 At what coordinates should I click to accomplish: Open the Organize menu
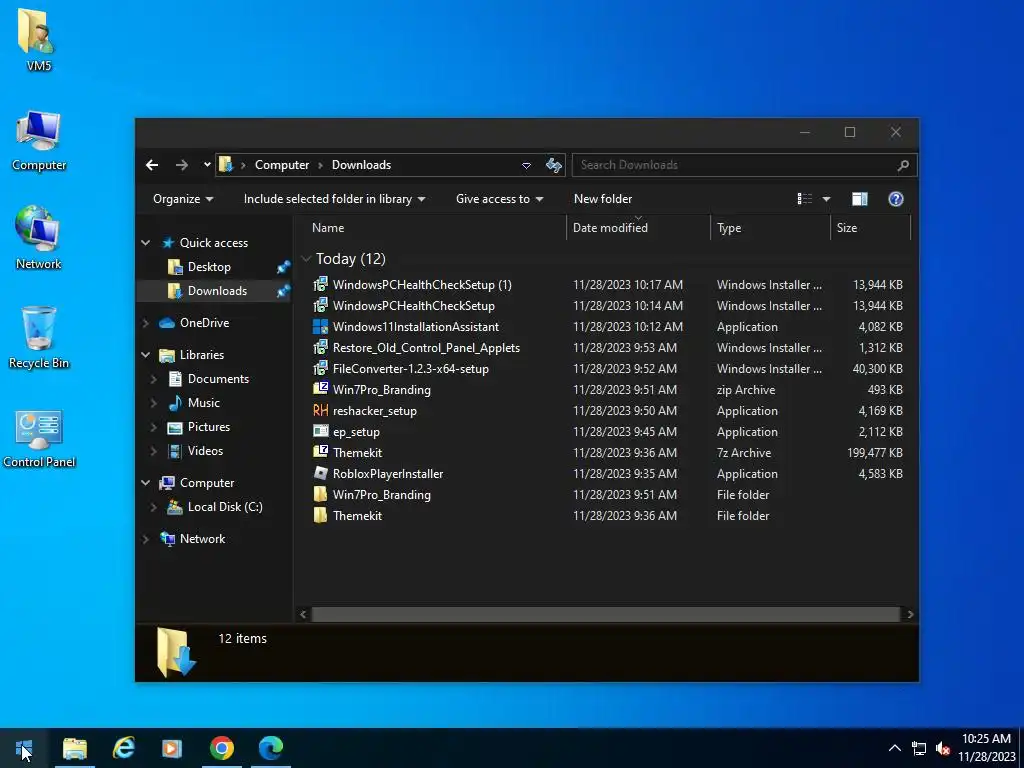(183, 199)
